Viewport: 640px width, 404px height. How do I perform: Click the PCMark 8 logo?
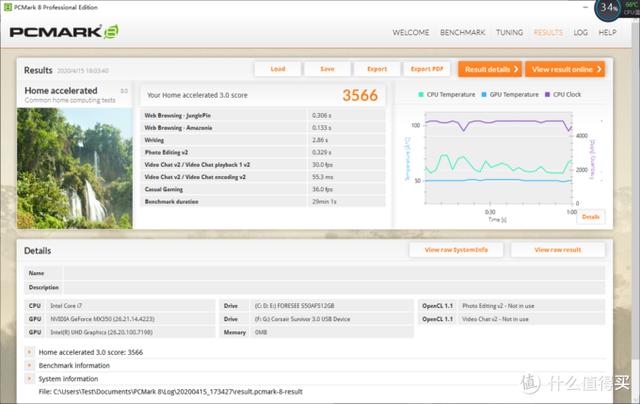tap(64, 32)
